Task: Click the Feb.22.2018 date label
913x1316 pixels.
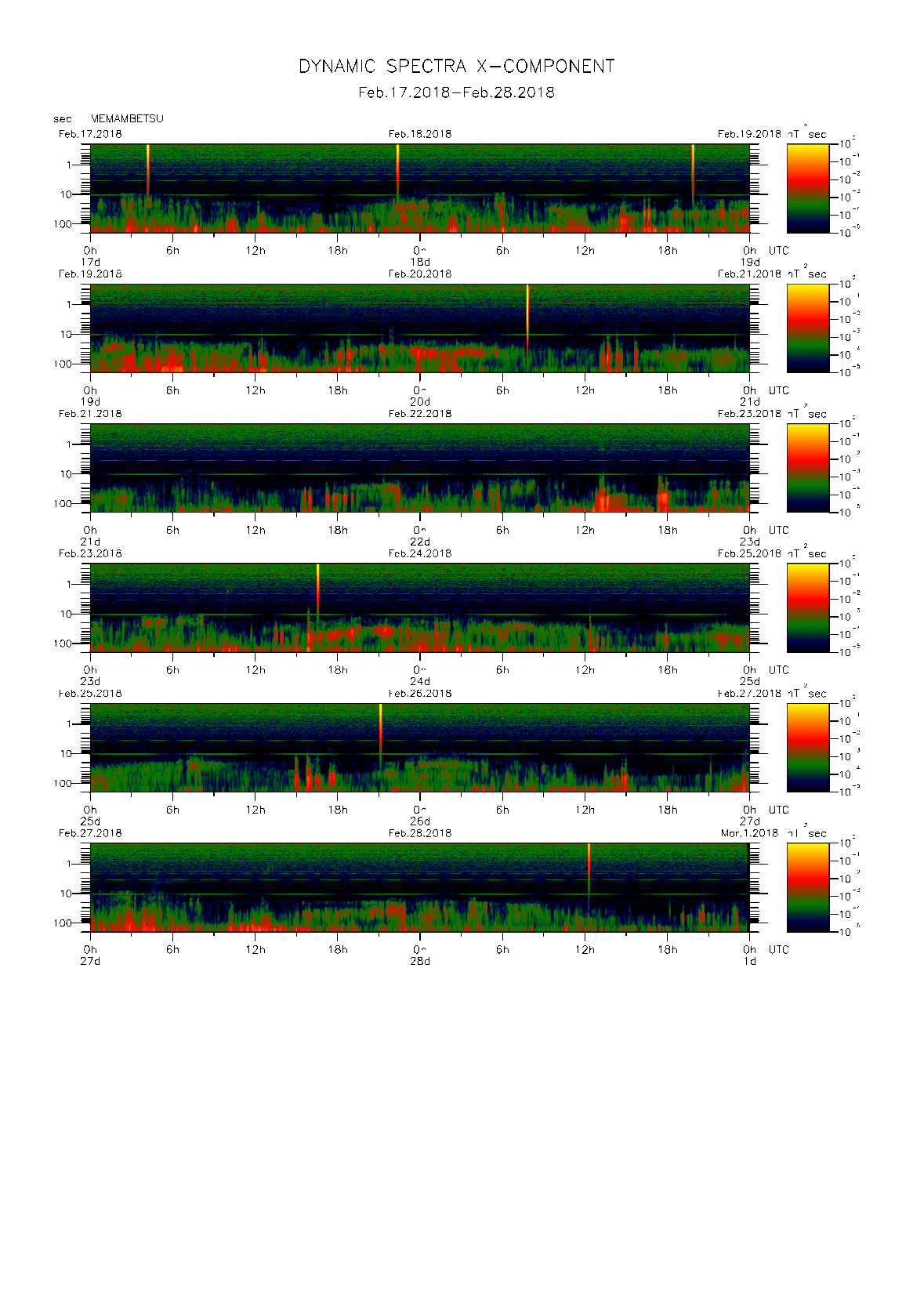Action: click(x=420, y=414)
